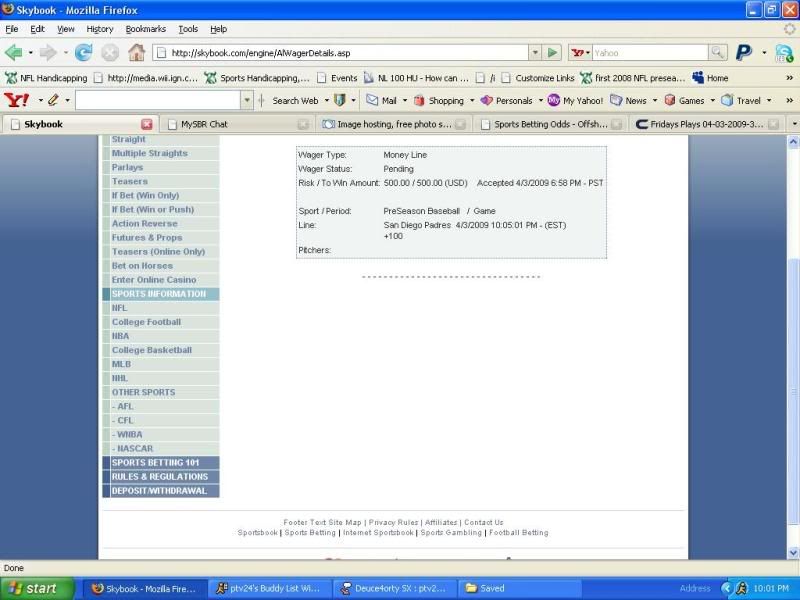Open Yahoo Games cube icon
This screenshot has height=600, width=800.
pyautogui.click(x=670, y=100)
